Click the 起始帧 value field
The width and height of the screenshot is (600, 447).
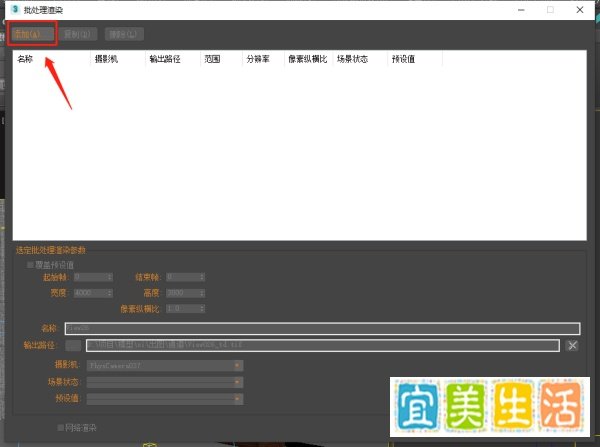(x=90, y=277)
